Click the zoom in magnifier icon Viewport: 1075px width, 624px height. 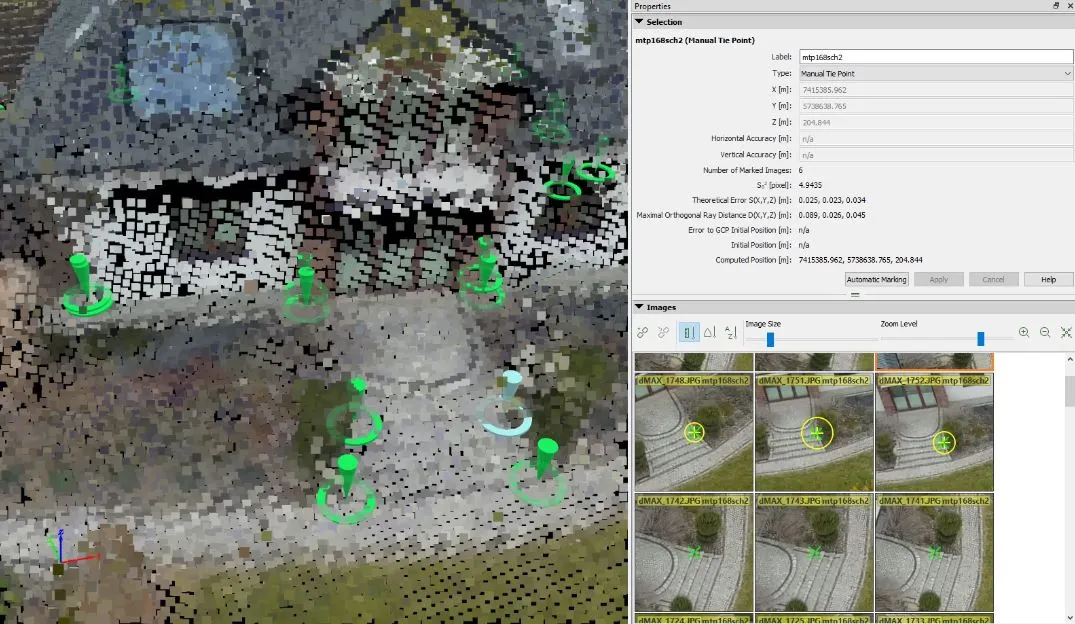pos(1024,333)
